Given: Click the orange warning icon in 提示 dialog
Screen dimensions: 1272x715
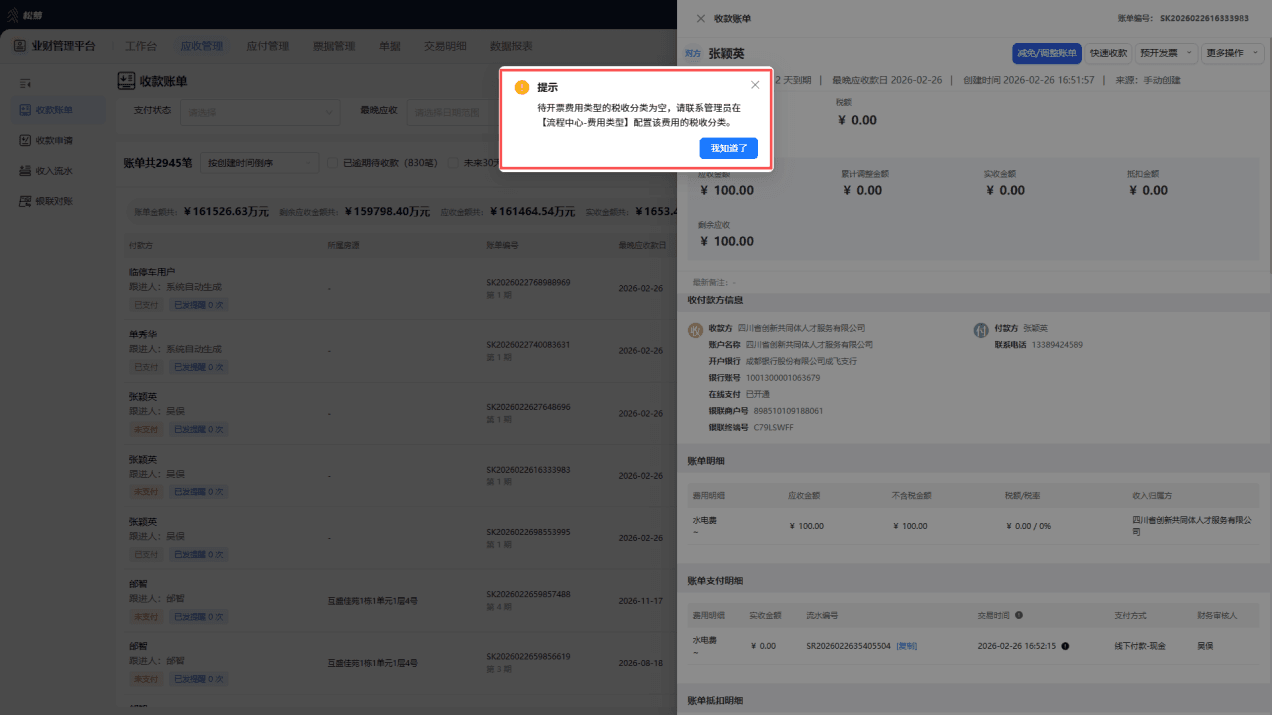Looking at the screenshot, I should (522, 87).
